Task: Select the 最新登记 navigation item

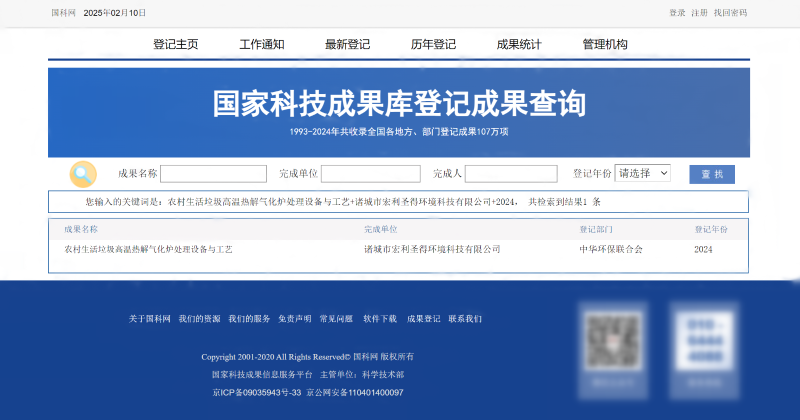Action: click(347, 44)
